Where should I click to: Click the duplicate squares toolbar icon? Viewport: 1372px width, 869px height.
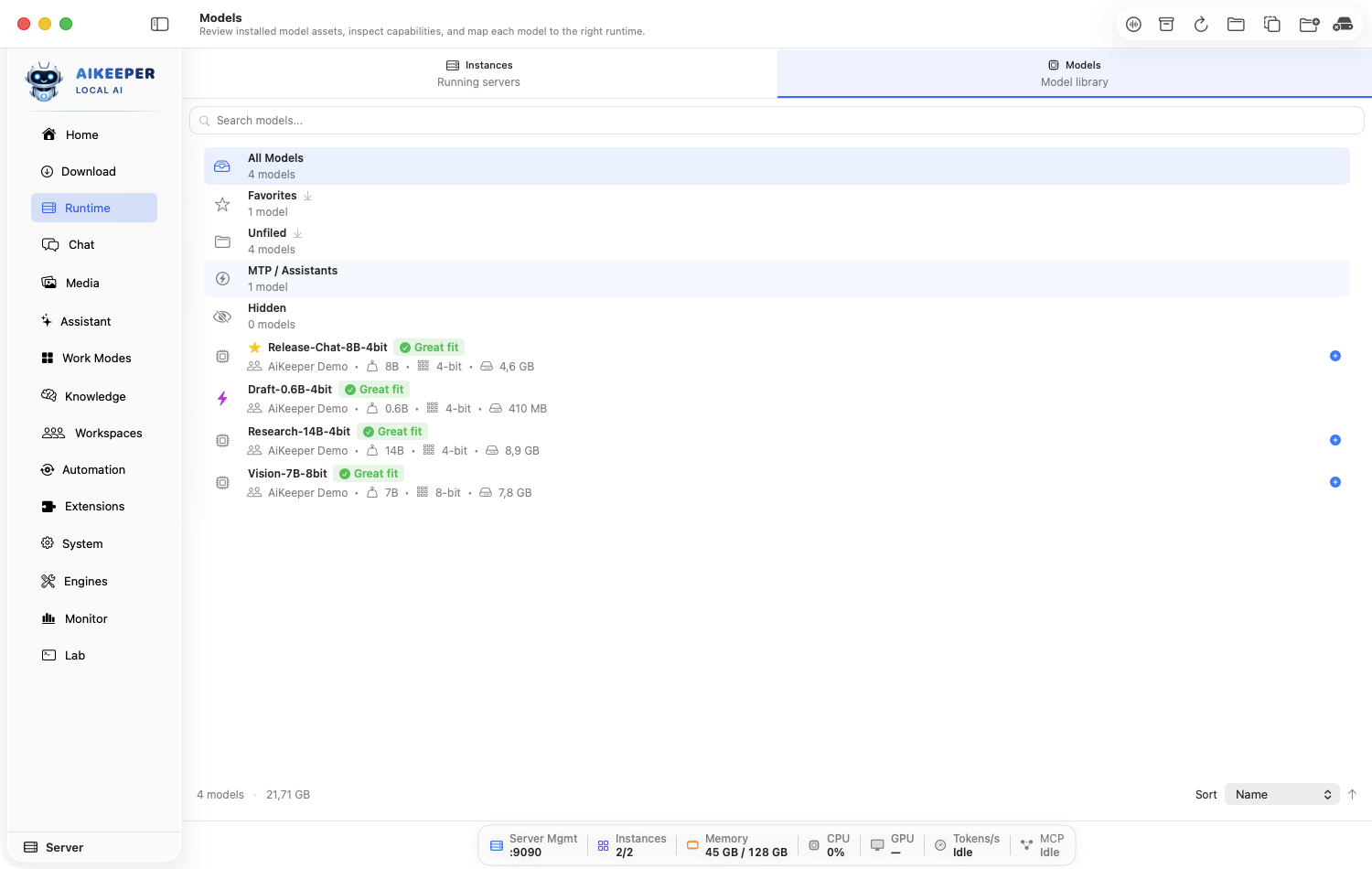pos(1271,25)
